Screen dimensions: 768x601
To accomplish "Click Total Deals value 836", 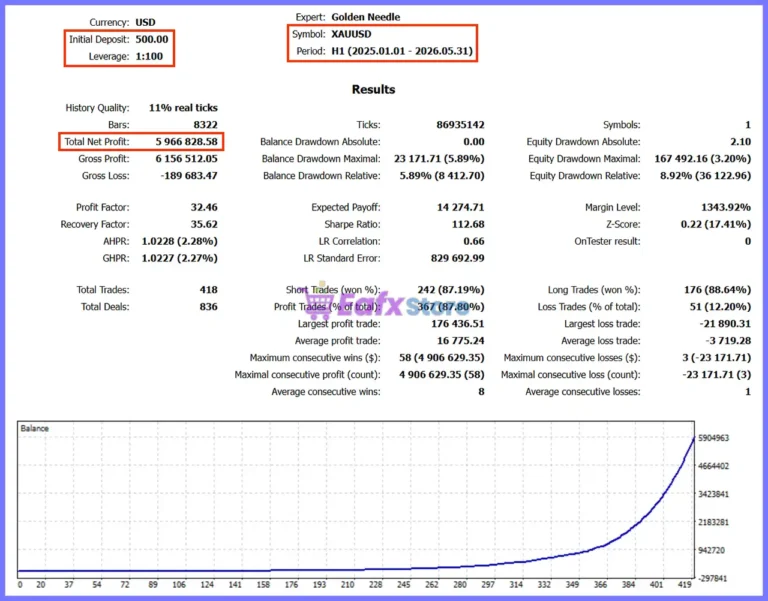I will [209, 307].
